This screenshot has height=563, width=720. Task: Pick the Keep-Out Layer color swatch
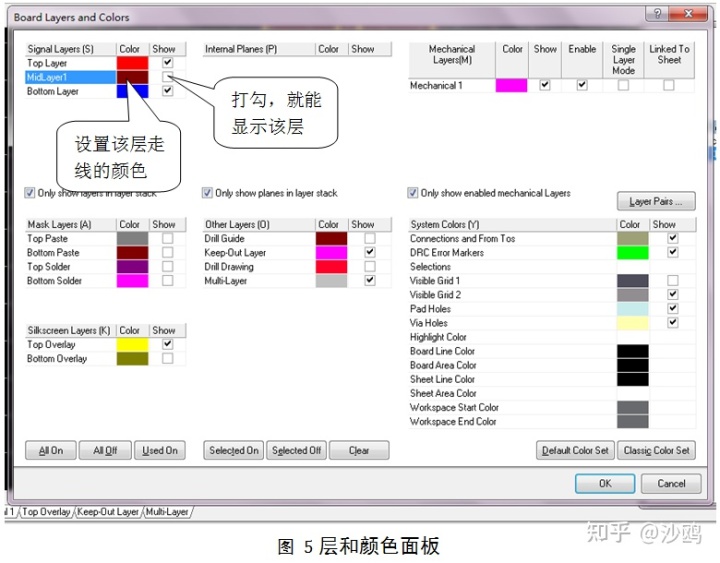[331, 253]
